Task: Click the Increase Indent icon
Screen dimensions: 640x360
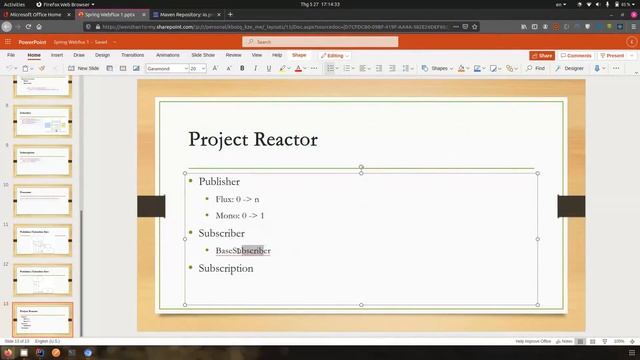Action: coord(392,69)
